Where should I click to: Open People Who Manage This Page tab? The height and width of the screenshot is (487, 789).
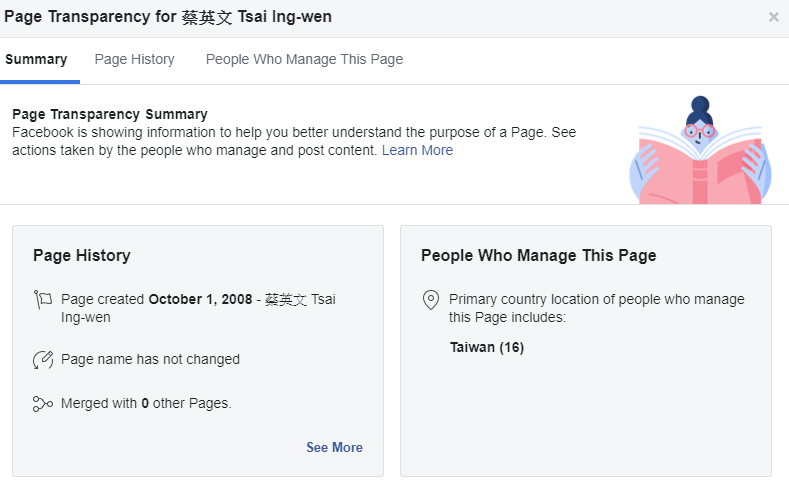[x=304, y=60]
